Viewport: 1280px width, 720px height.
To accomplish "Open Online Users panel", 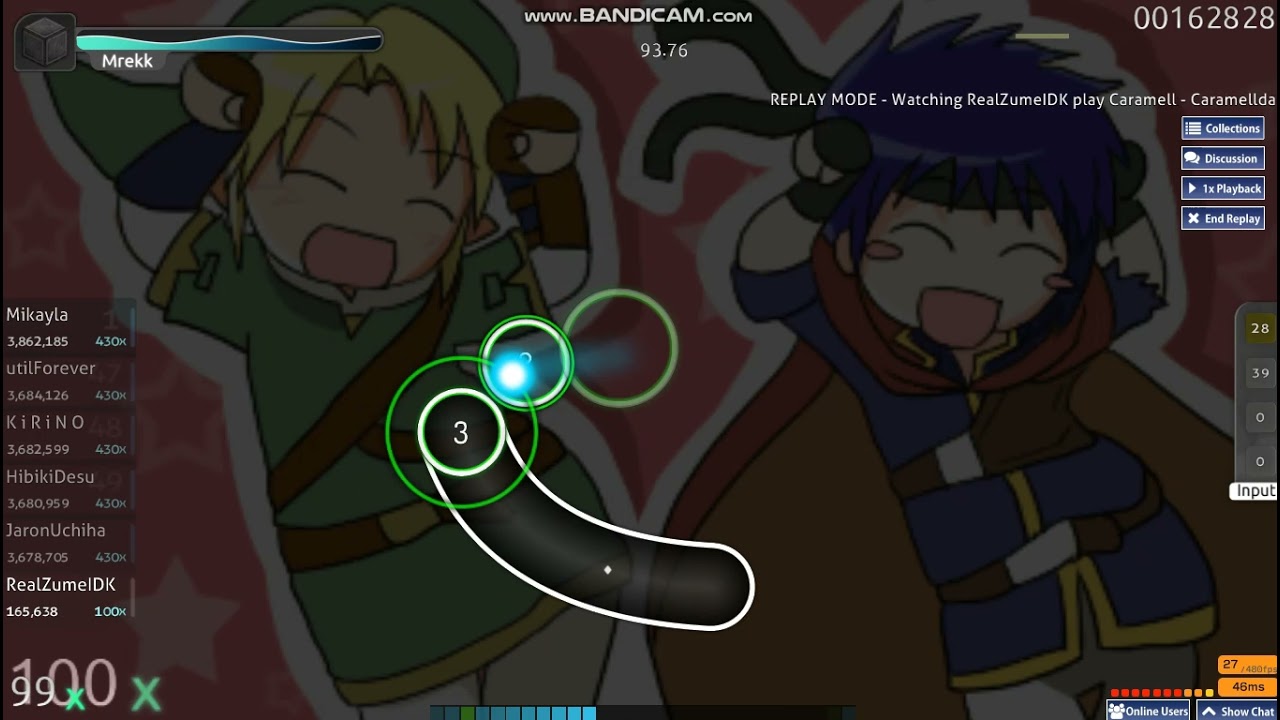I will tap(1148, 711).
